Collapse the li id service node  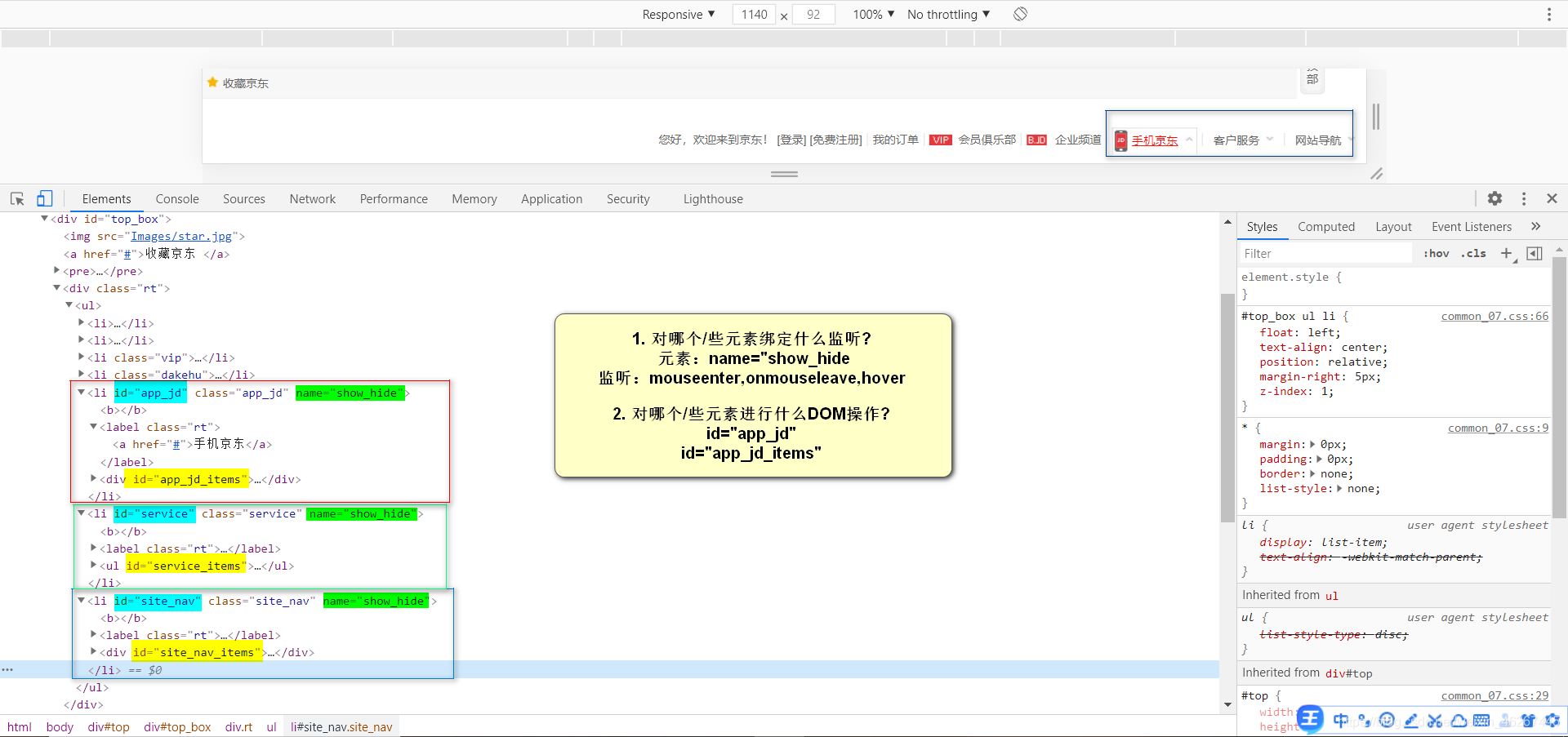click(81, 513)
